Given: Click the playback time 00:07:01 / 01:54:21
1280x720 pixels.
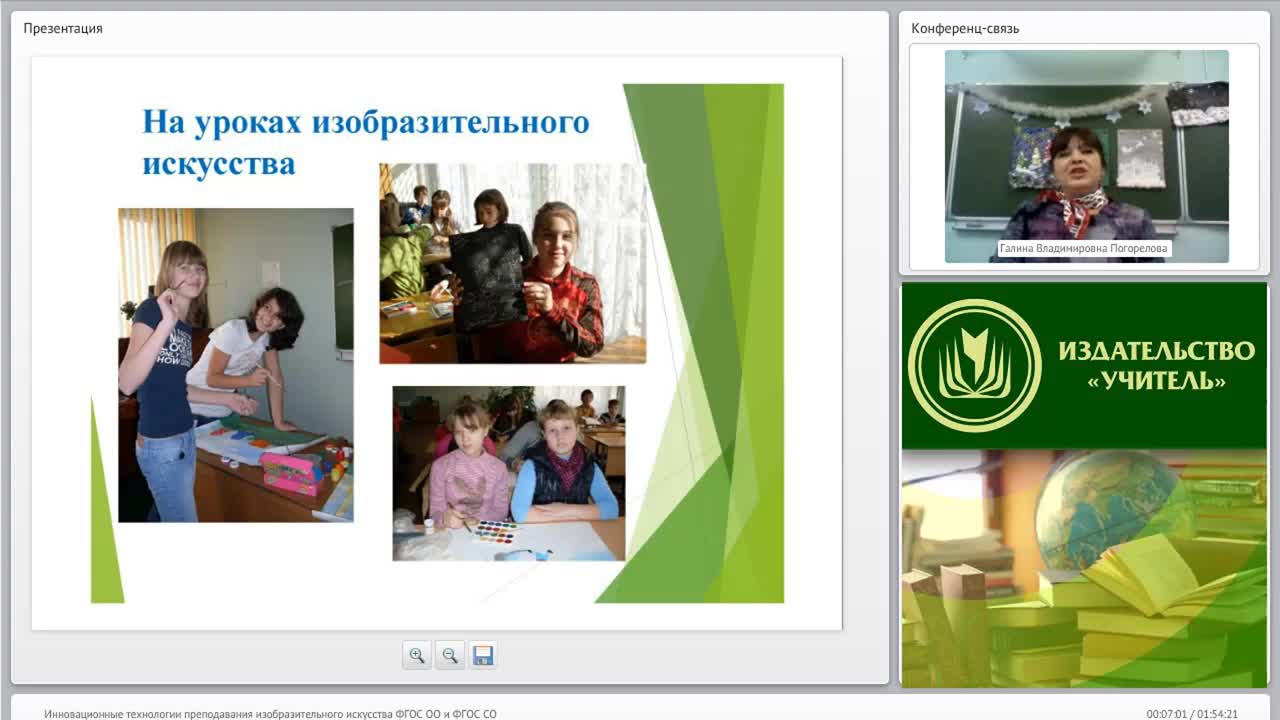Looking at the screenshot, I should click(1192, 714).
